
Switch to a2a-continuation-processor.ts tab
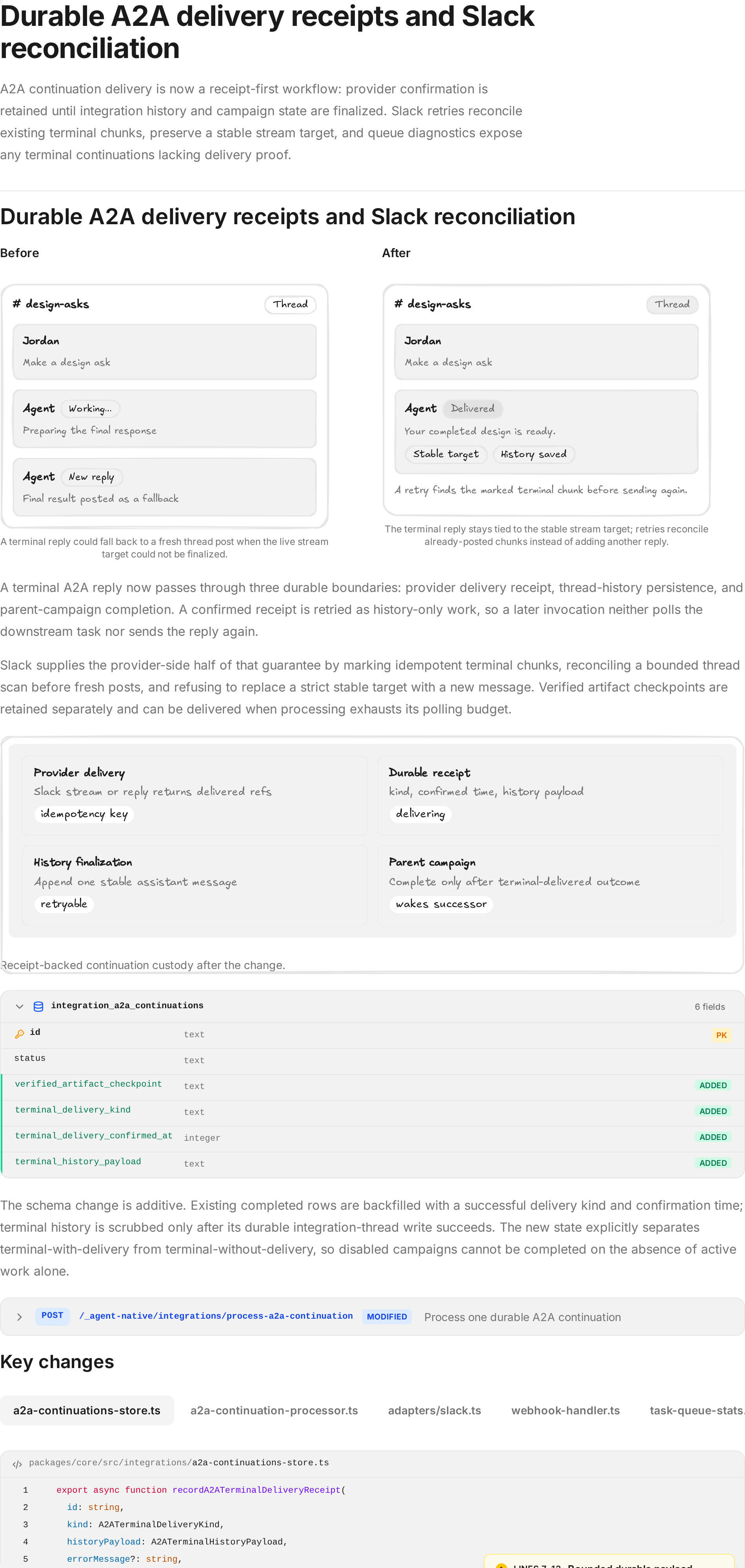[274, 1410]
